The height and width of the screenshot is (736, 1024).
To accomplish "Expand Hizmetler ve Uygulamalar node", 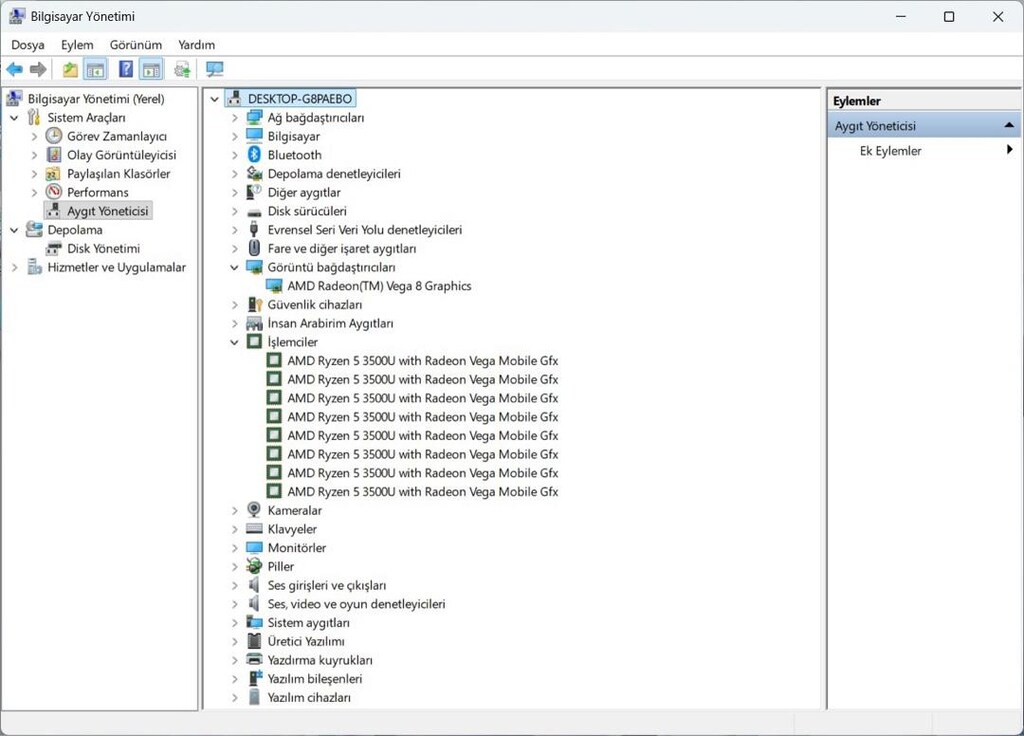I will 14,268.
